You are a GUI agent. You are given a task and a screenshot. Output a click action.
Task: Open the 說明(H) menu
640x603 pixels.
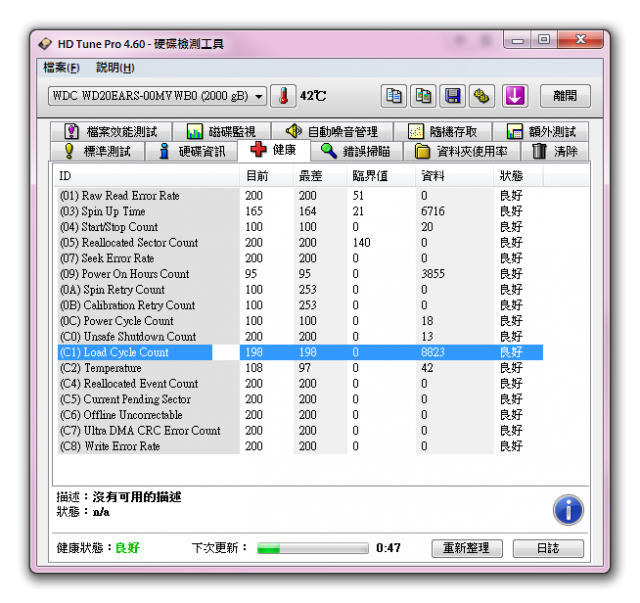coord(115,67)
